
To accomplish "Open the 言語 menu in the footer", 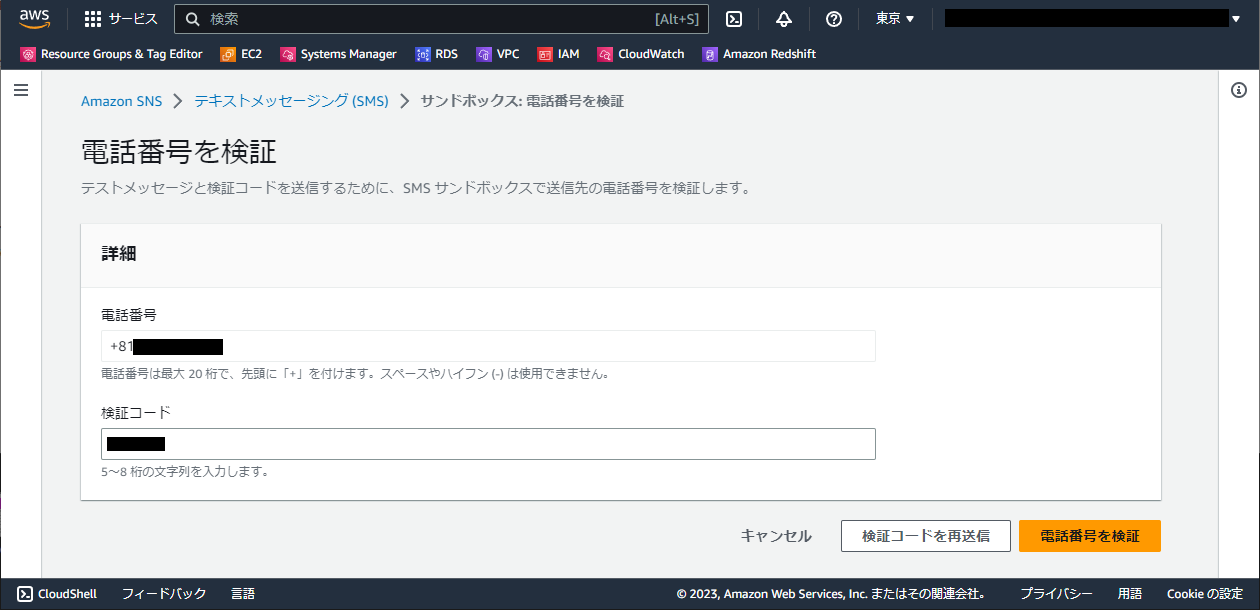I will point(243,593).
